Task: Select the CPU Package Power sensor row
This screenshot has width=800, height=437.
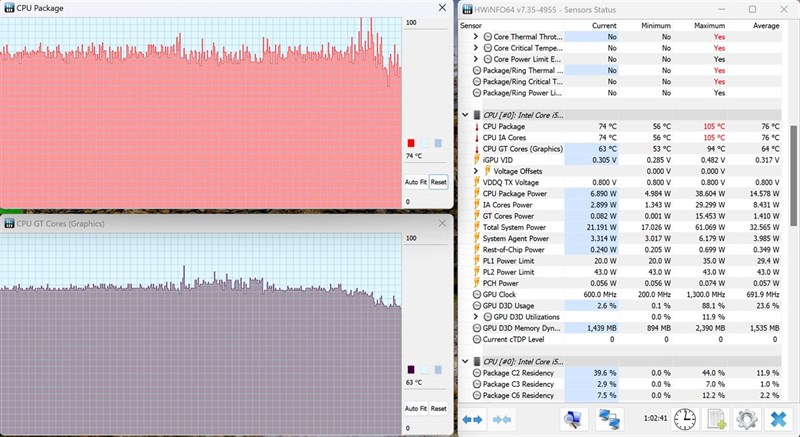Action: click(x=620, y=194)
